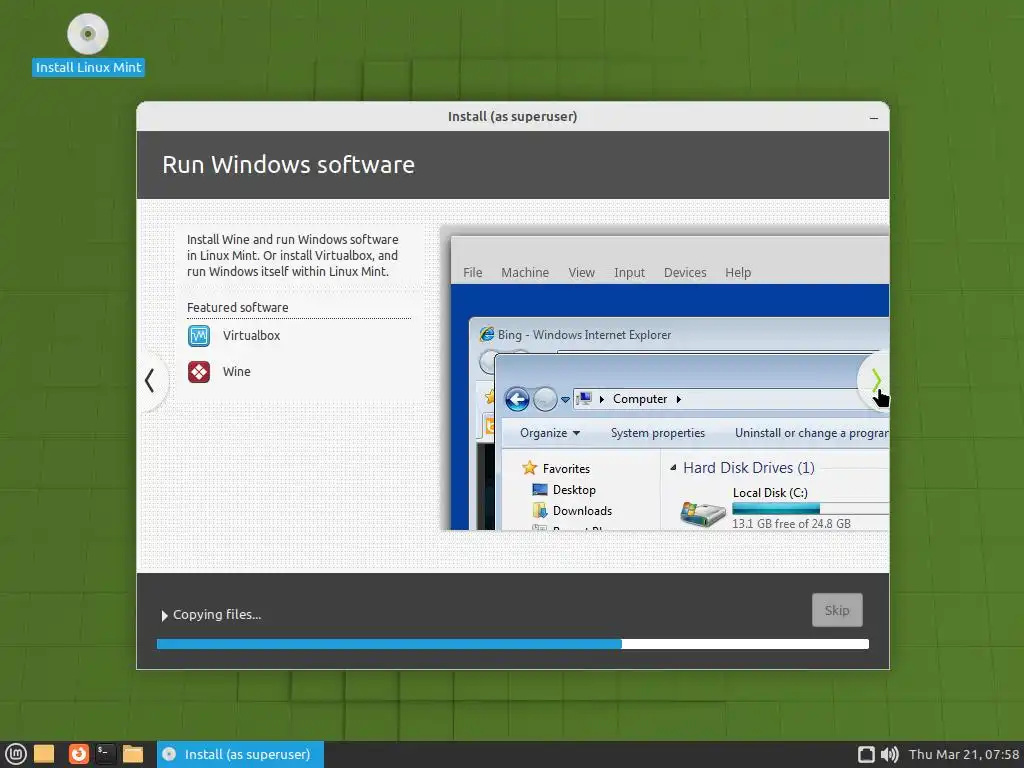Click Input in the slideshow Virtualbox menu
The width and height of the screenshot is (1024, 768).
pos(629,272)
